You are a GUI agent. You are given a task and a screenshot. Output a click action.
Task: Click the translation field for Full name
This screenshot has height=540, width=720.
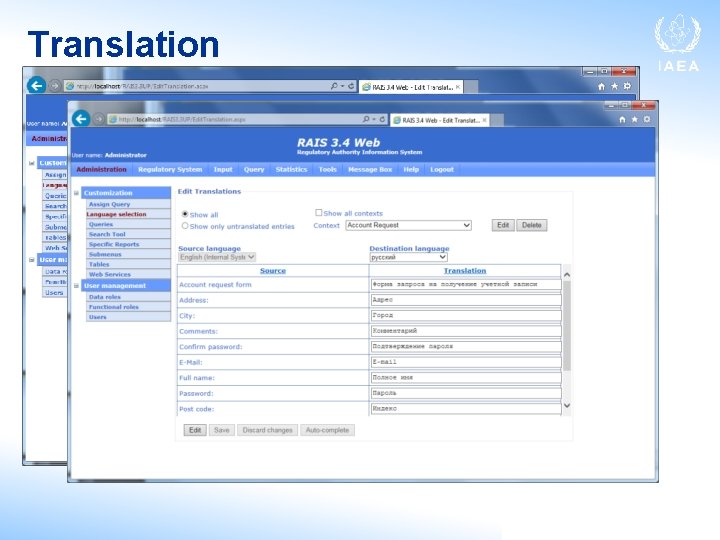[x=466, y=377]
